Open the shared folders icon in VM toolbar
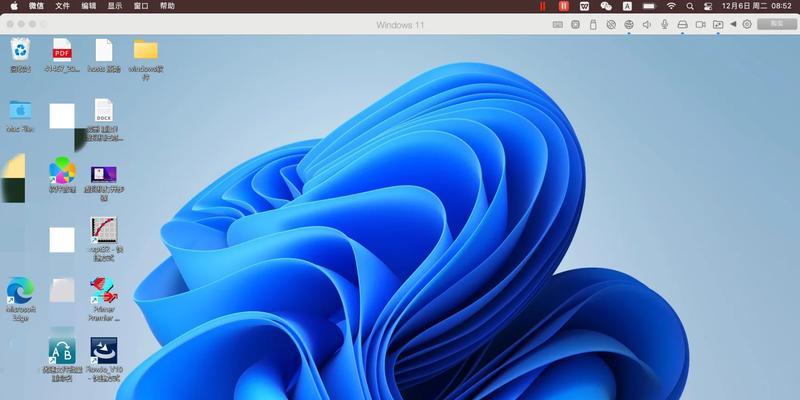 click(718, 24)
